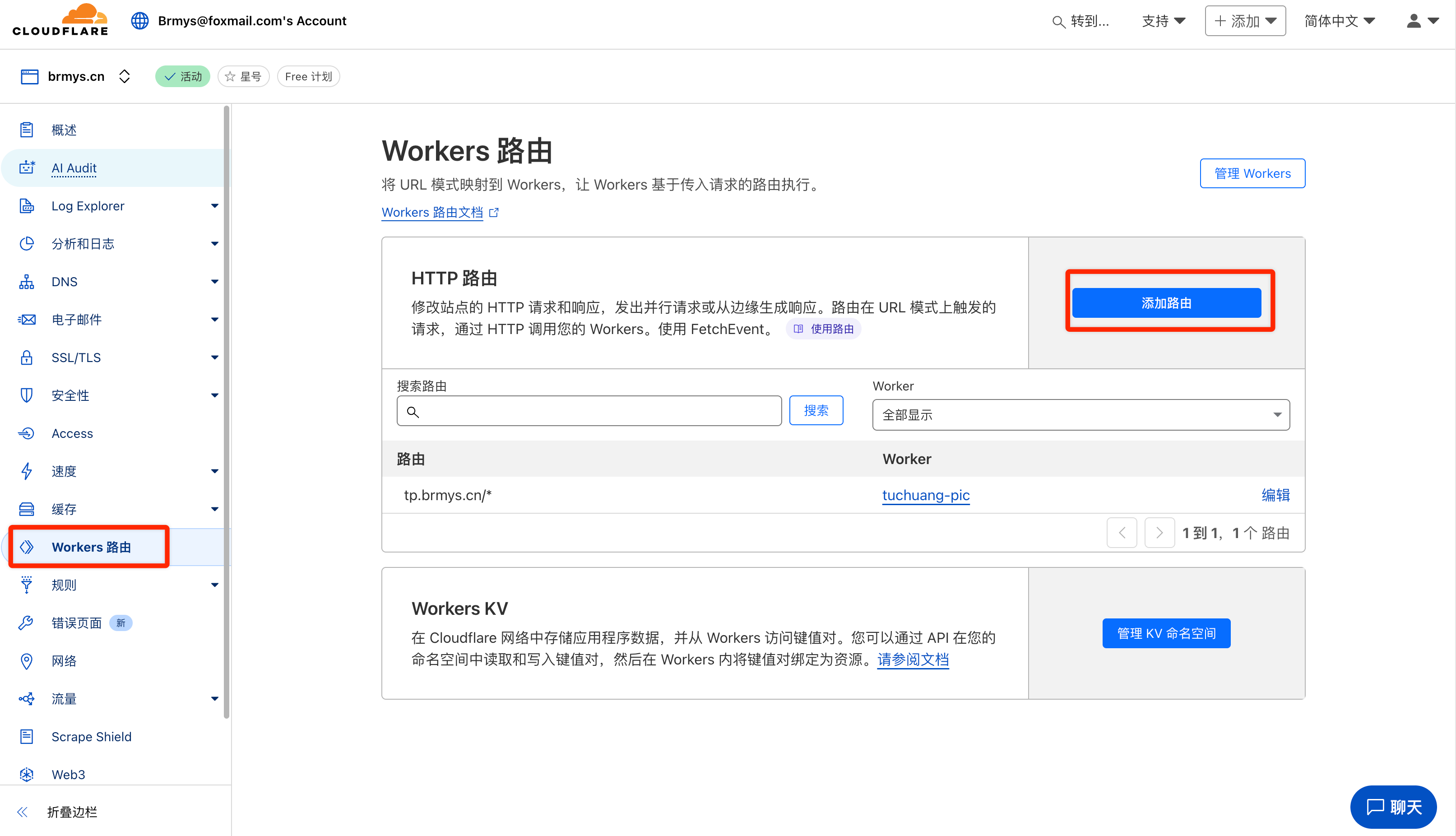1456x836 pixels.
Task: Click the 搜索路由 input field
Action: [589, 411]
